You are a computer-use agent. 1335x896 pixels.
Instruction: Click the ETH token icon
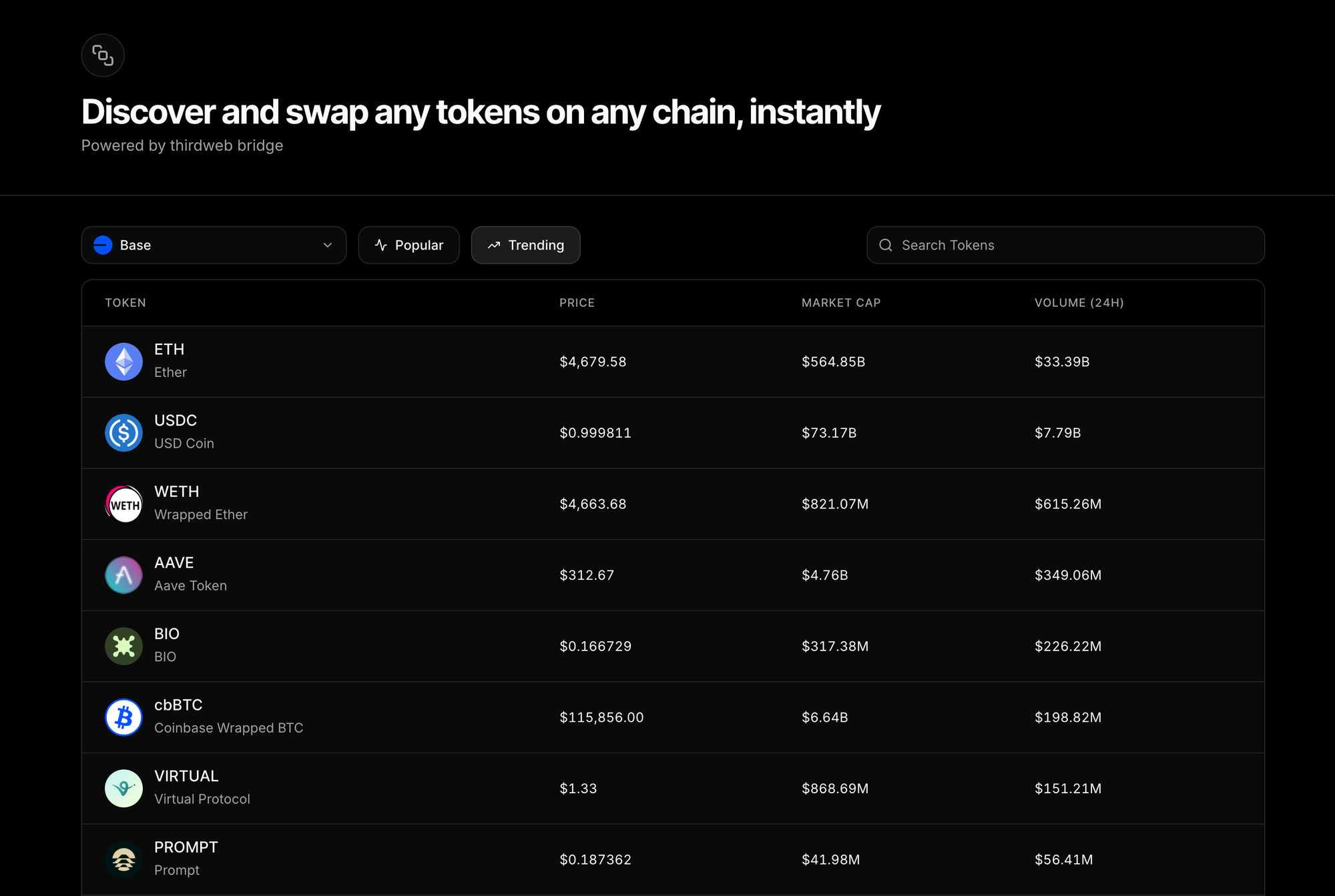(x=123, y=362)
